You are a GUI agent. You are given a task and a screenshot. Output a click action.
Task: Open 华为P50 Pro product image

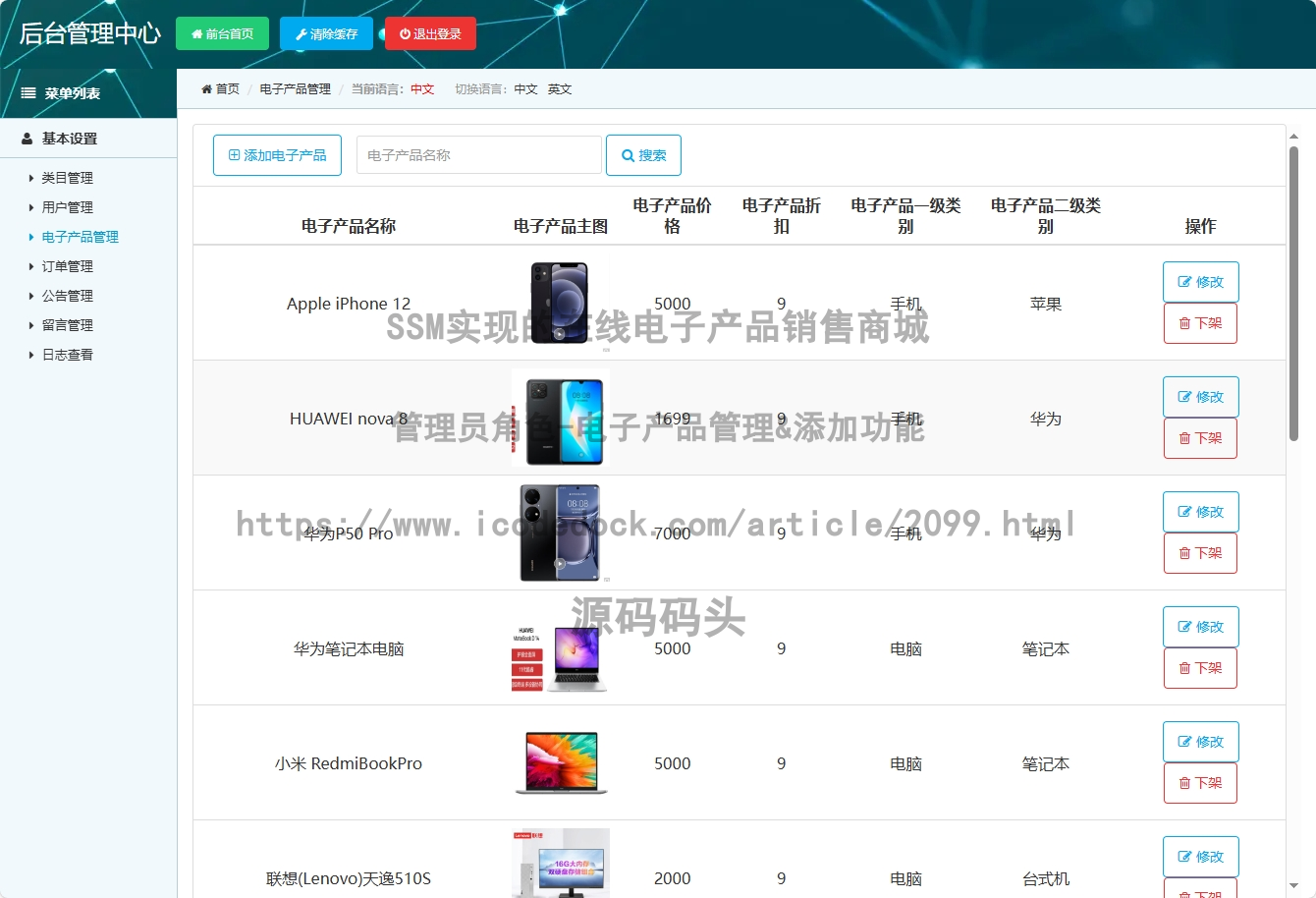point(561,533)
